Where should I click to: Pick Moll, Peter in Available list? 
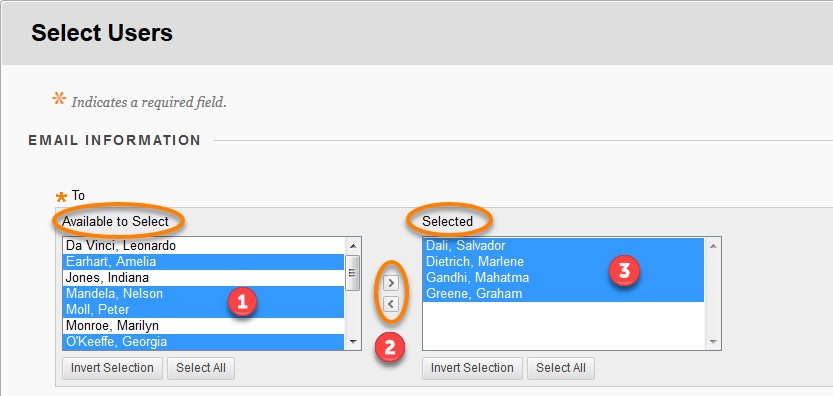point(203,309)
